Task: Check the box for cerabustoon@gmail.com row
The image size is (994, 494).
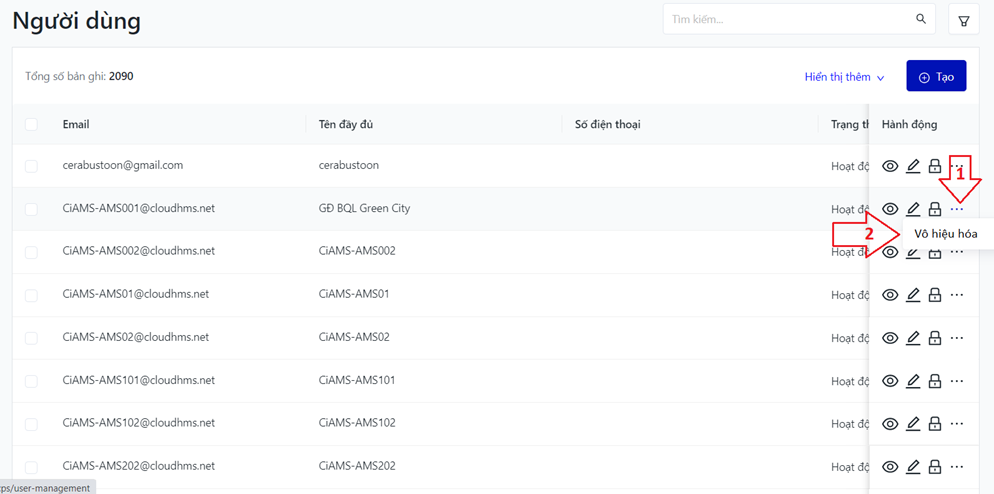Action: click(31, 166)
